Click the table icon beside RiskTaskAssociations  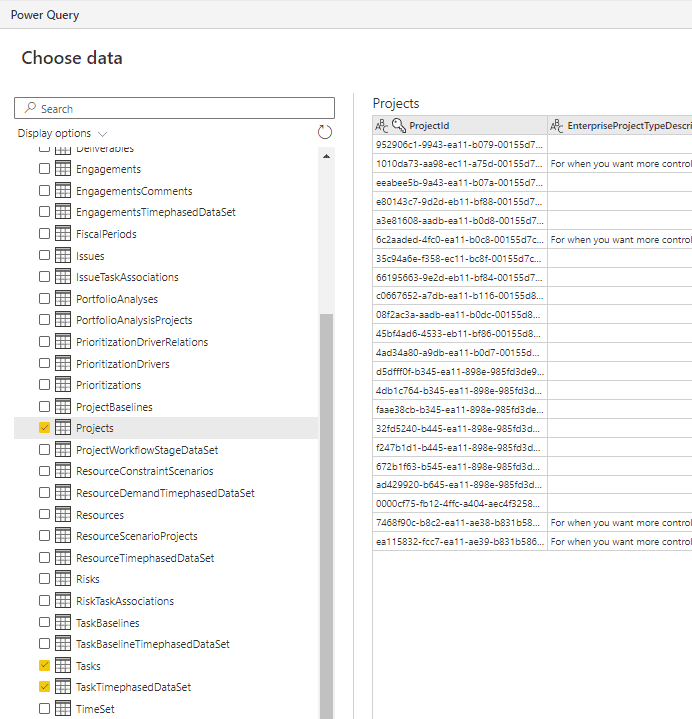click(x=63, y=600)
